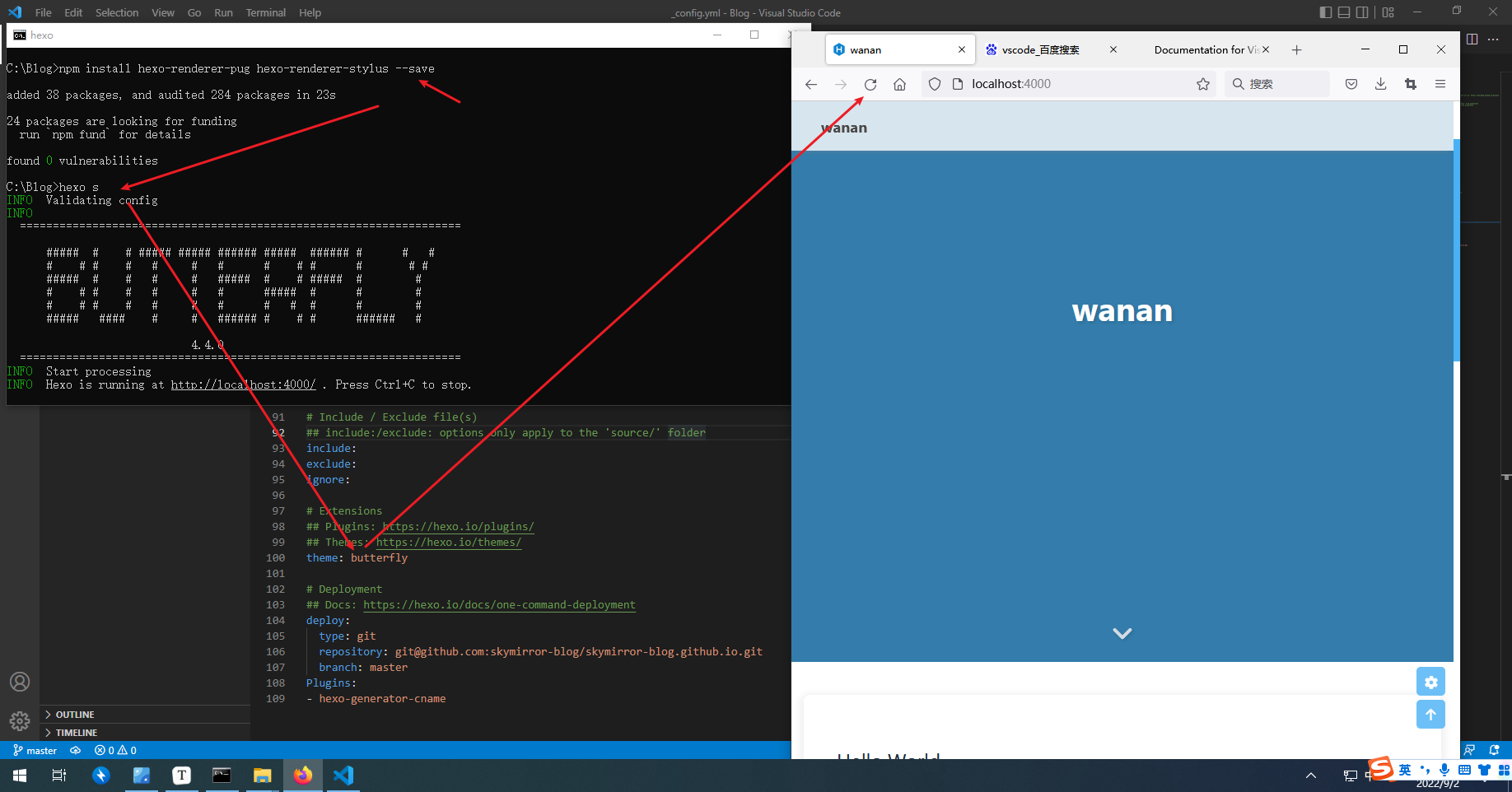Viewport: 1512px width, 792px height.
Task: Open the blog settings gear button
Action: point(1431,682)
